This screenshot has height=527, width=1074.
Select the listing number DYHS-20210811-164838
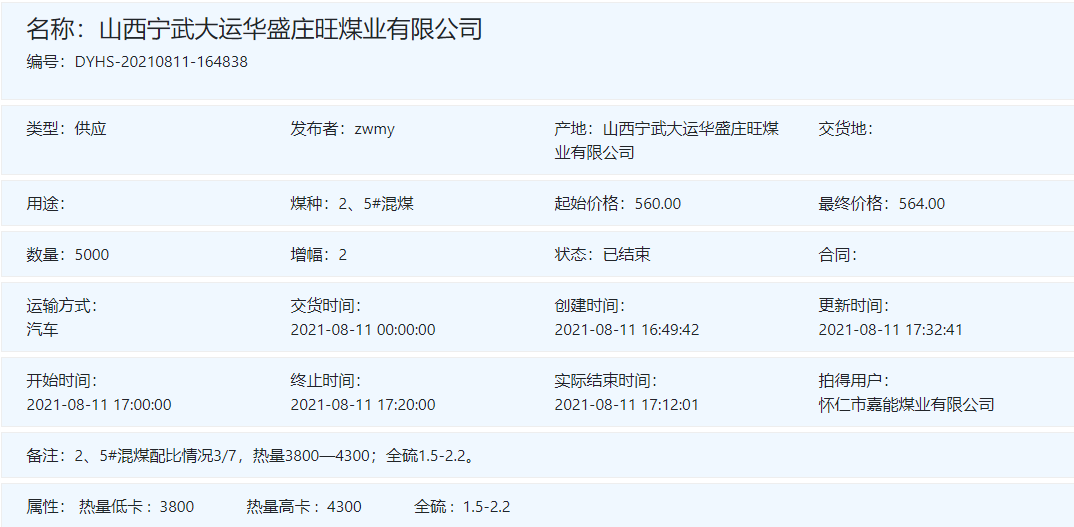point(161,62)
